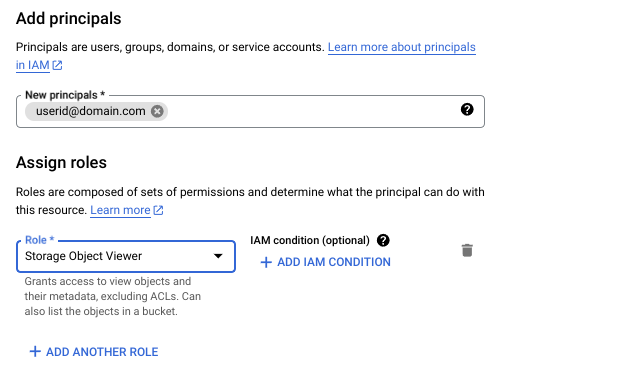Click plus icon of Add IAM Condition
This screenshot has width=621, height=385.
tap(266, 262)
